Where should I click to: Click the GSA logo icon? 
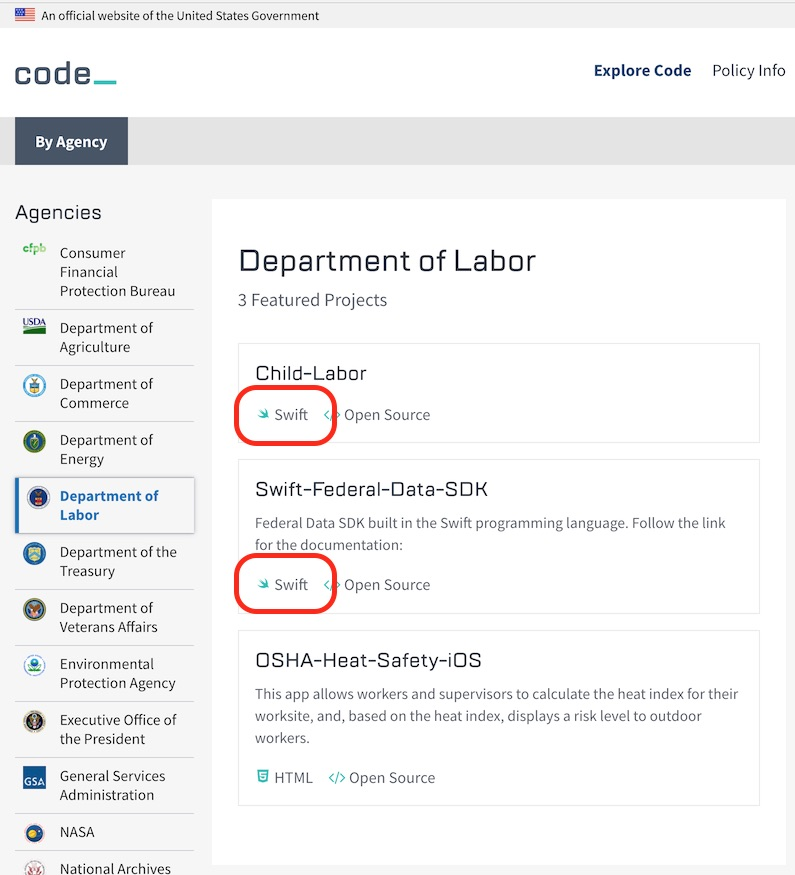(x=34, y=777)
